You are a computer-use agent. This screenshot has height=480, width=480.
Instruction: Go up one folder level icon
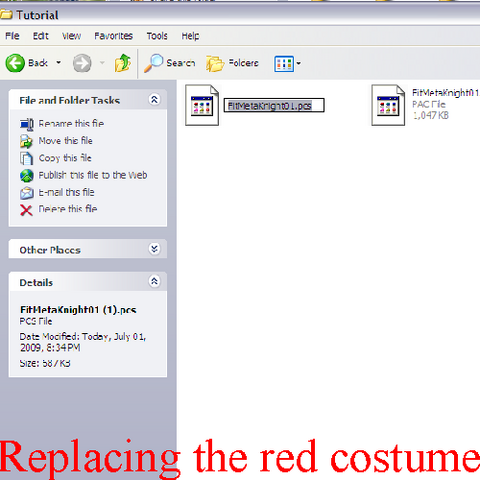pos(122,63)
